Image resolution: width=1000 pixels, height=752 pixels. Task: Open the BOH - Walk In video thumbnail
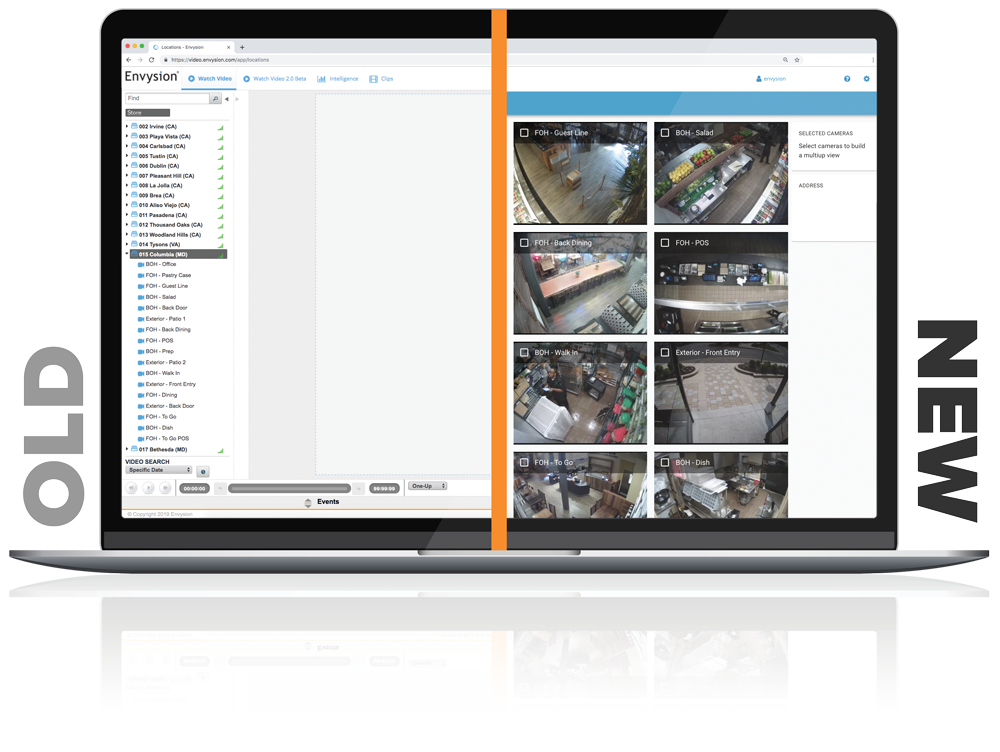(x=580, y=393)
